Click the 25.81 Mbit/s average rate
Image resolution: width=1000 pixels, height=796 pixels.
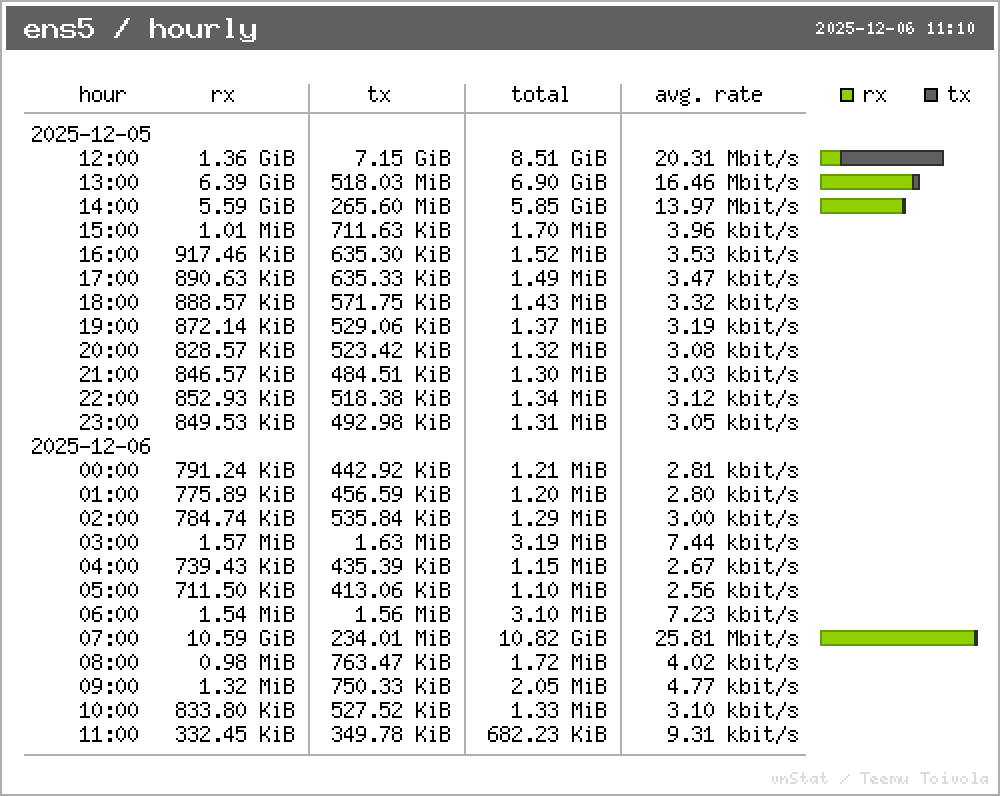727,638
